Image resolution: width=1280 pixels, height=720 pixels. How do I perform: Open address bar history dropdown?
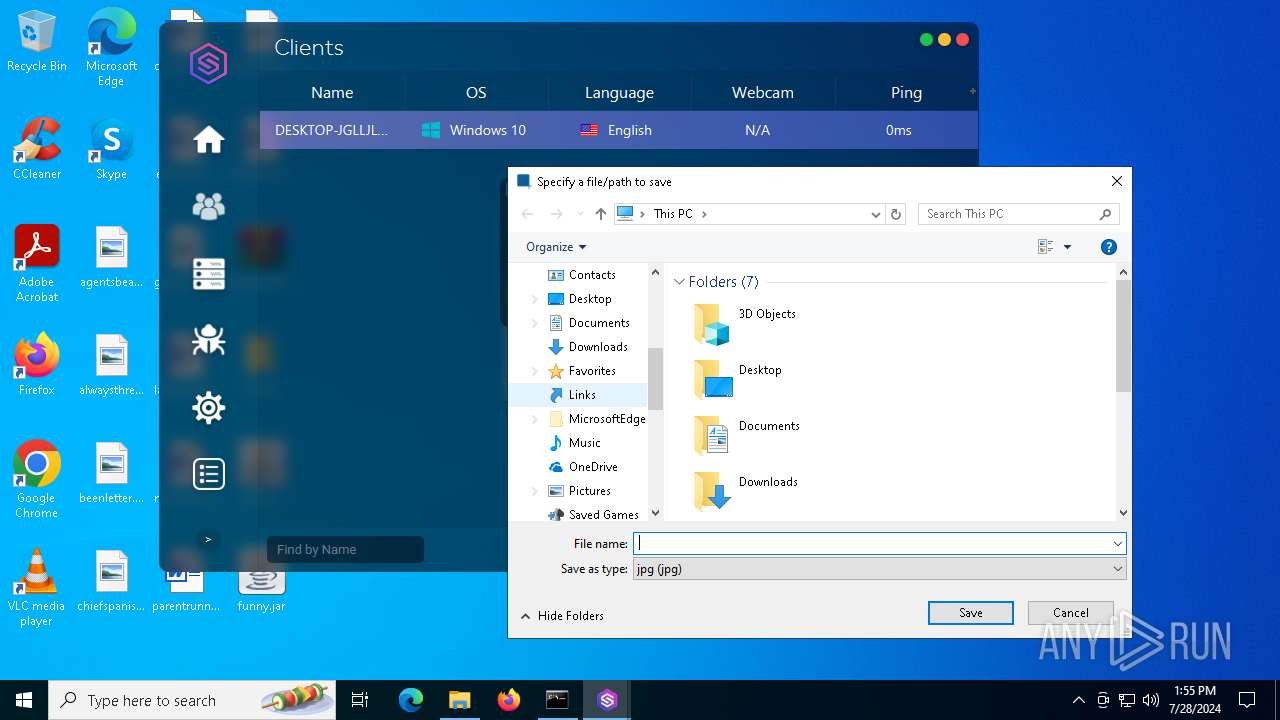tap(875, 214)
